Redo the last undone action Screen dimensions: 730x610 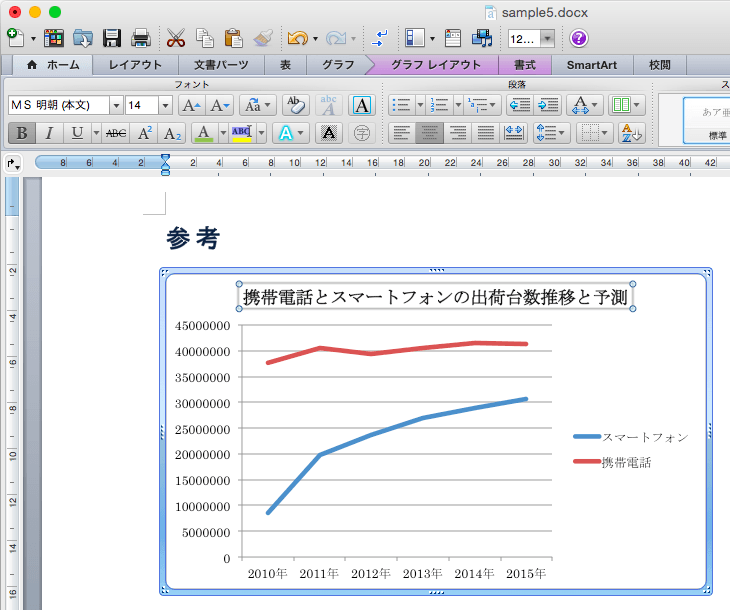coord(336,38)
